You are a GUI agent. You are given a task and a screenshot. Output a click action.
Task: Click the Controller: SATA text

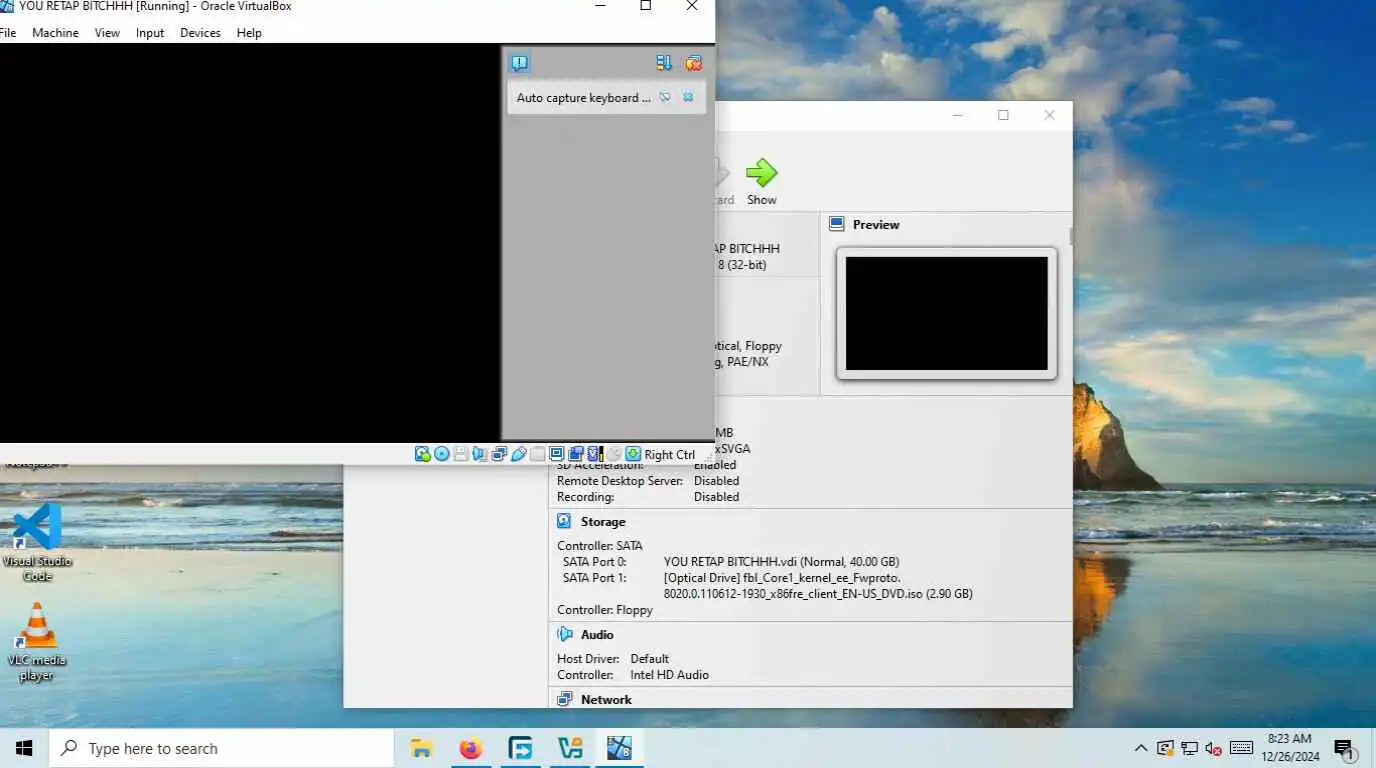point(600,546)
